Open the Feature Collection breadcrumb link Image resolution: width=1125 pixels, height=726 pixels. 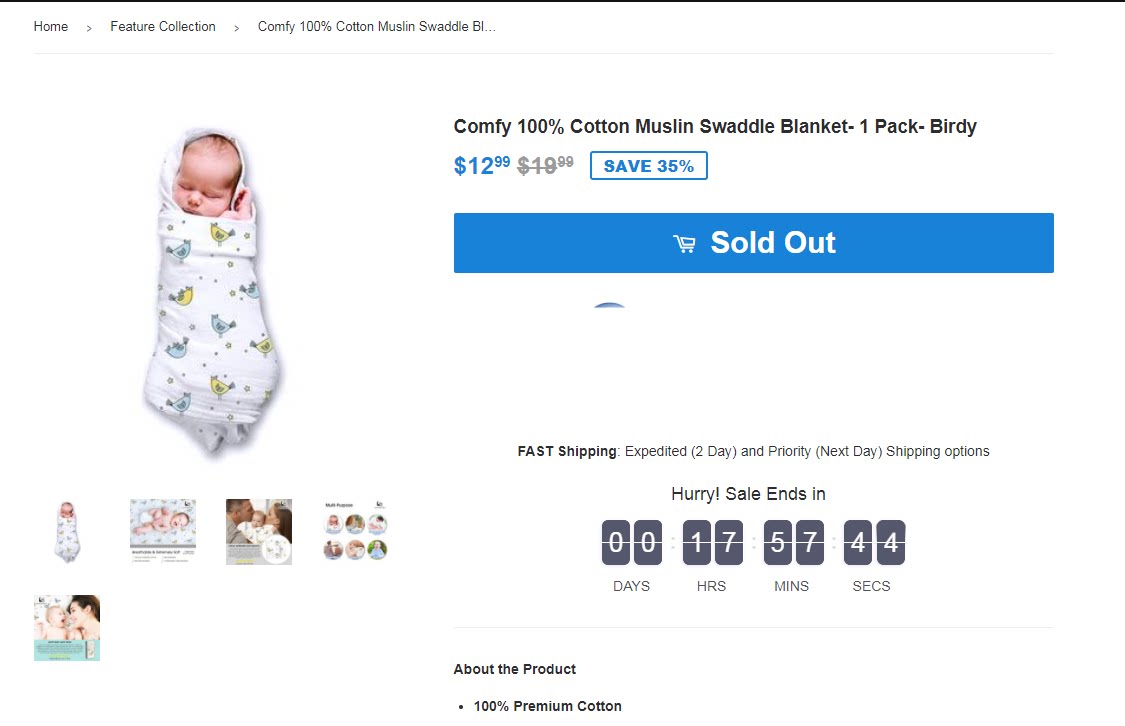pos(163,27)
